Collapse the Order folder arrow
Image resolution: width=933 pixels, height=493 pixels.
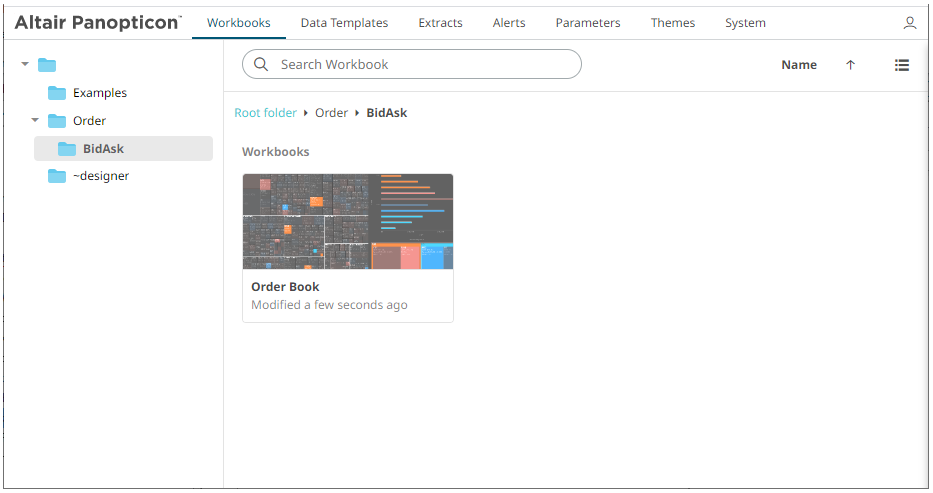pos(35,120)
